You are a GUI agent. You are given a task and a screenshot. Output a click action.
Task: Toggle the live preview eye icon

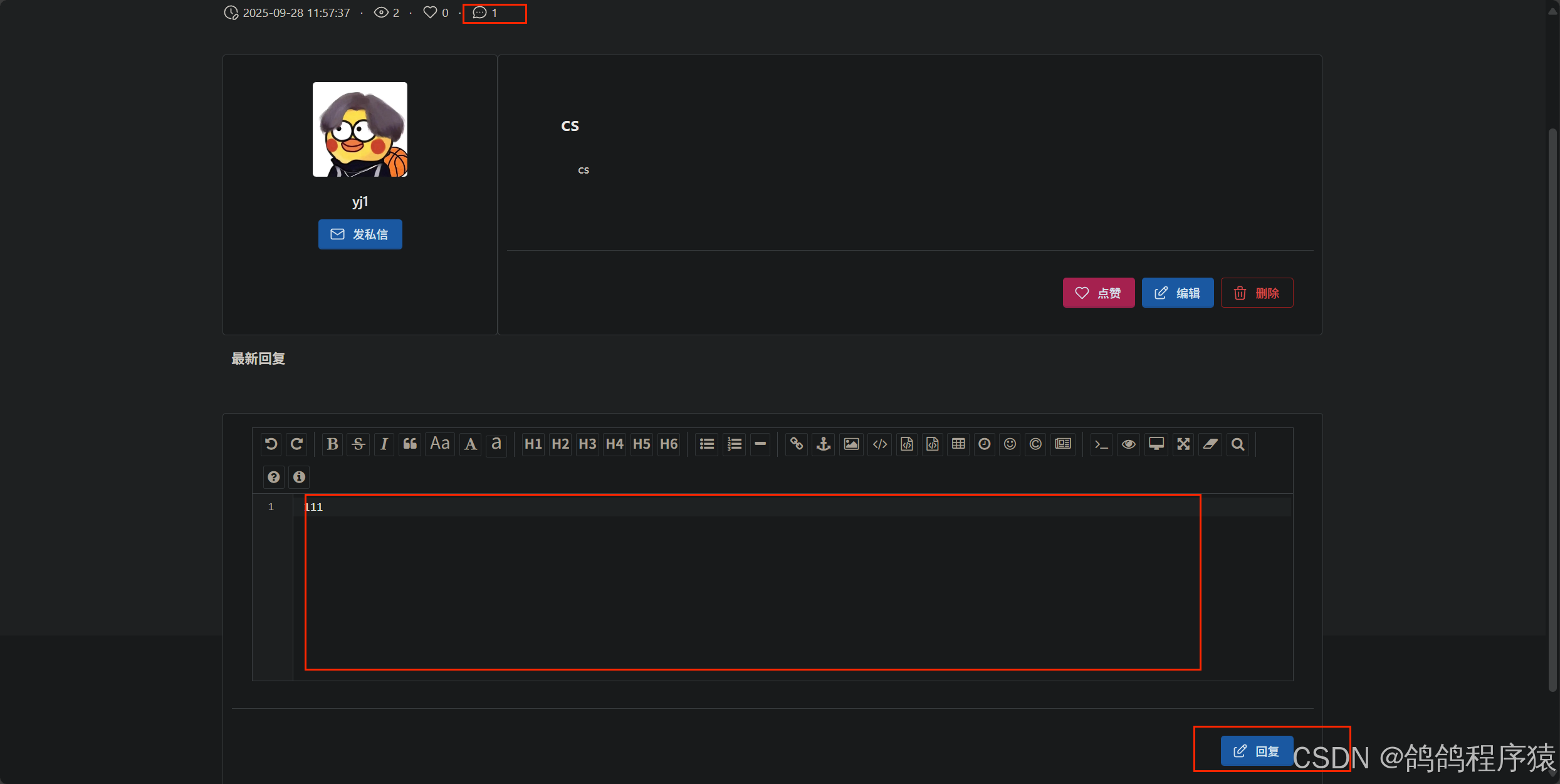(1128, 444)
